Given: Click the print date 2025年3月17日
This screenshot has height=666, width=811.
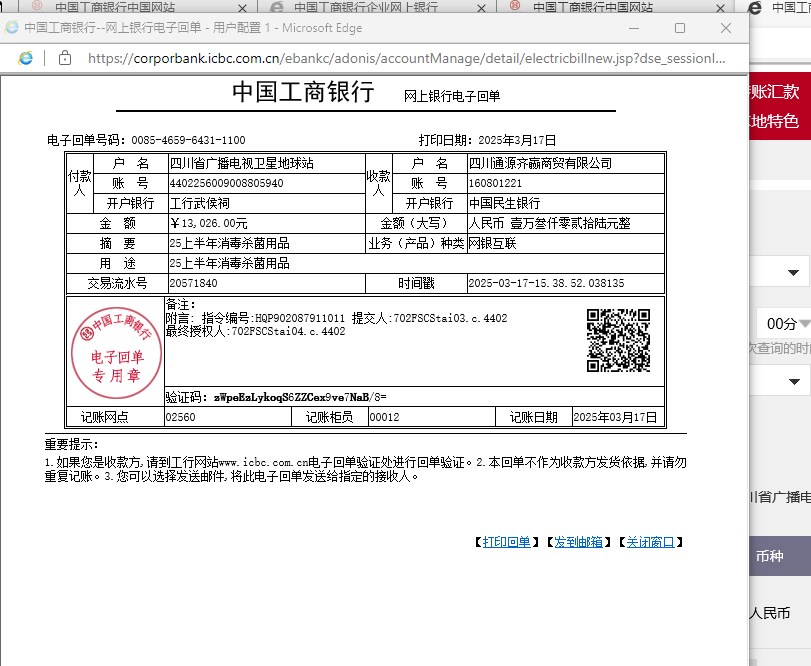Looking at the screenshot, I should 517,140.
